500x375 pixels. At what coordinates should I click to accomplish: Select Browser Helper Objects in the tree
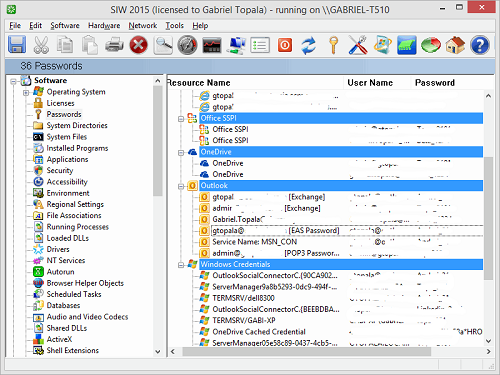[85, 283]
